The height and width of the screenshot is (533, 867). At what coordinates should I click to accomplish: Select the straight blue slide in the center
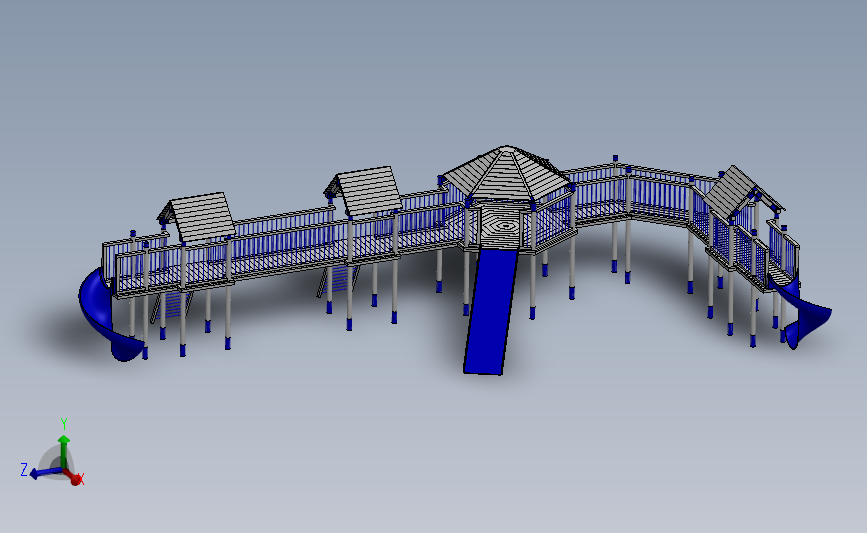[492, 311]
